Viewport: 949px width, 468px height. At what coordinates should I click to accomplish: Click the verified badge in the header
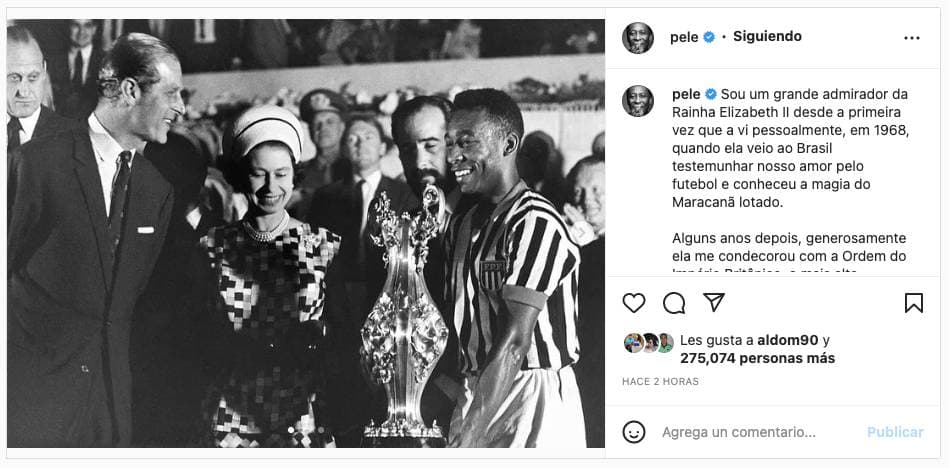709,37
